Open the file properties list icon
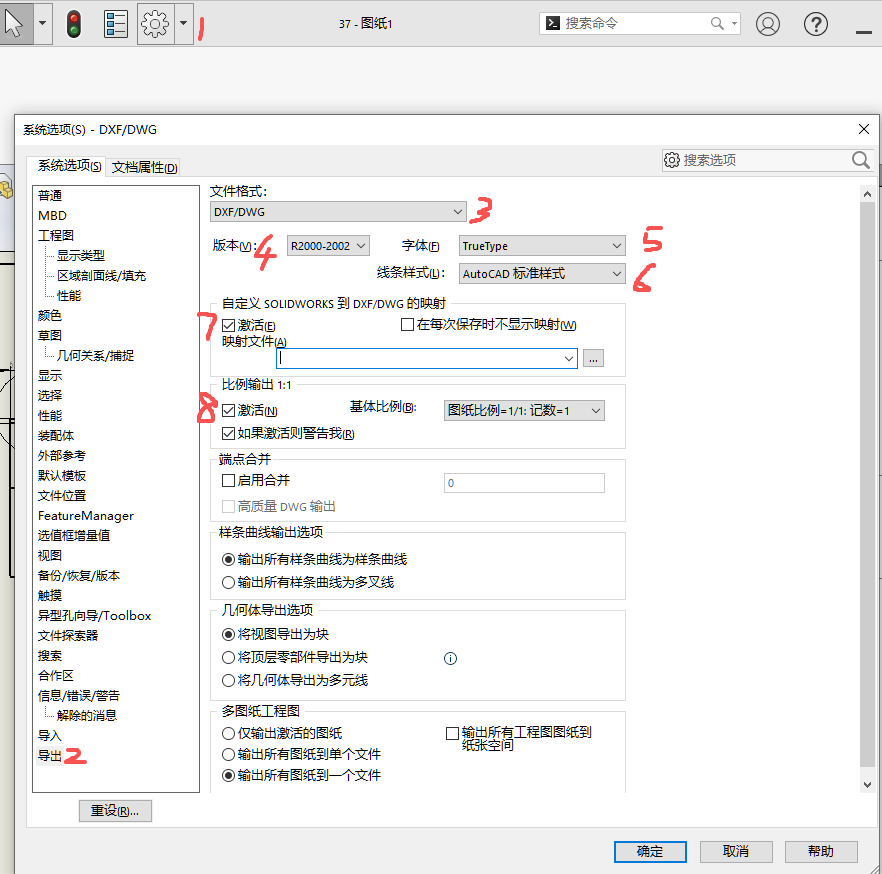 116,24
